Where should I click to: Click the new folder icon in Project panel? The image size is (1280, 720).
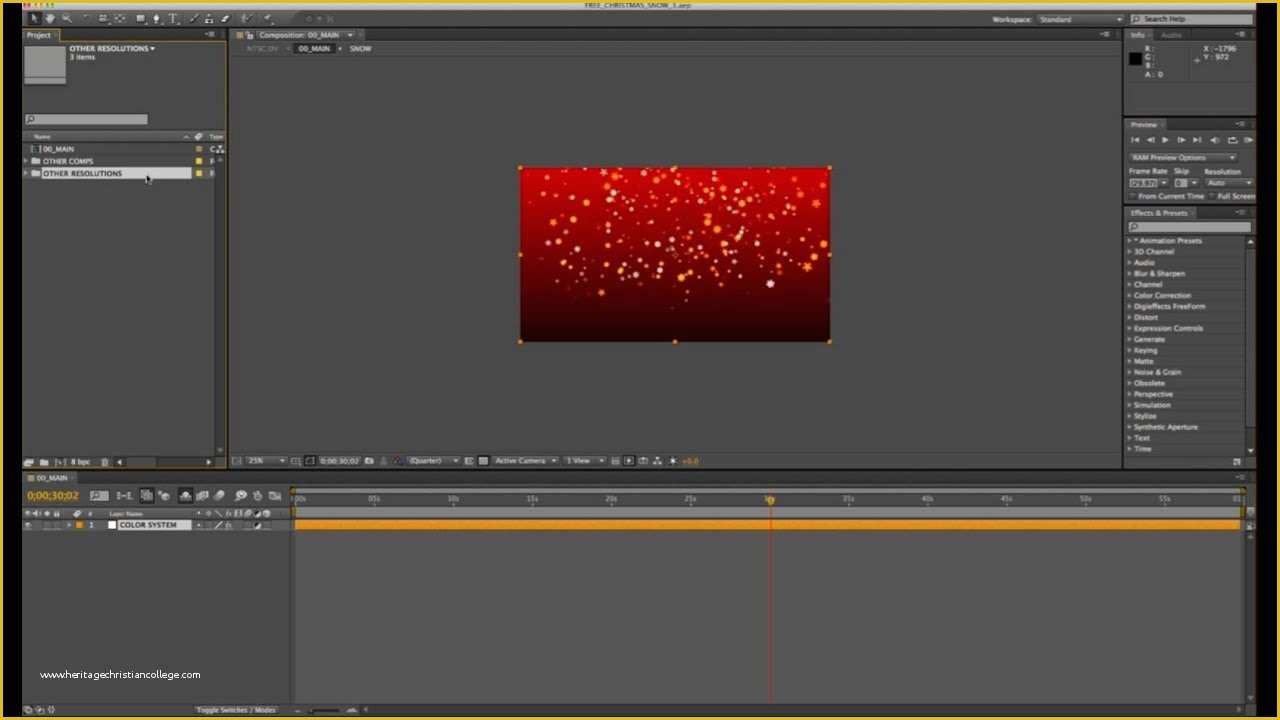click(44, 462)
